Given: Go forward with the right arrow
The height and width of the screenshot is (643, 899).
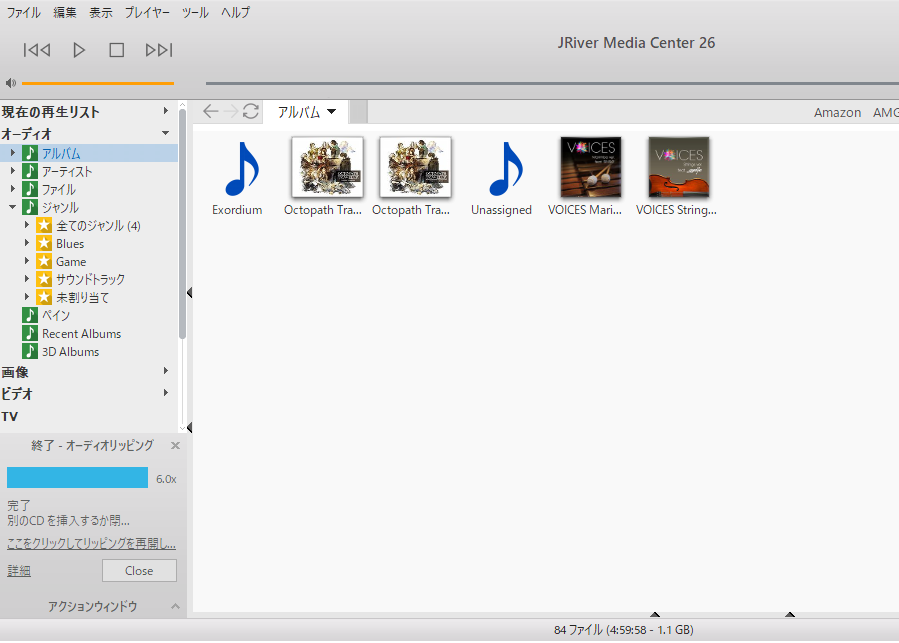Looking at the screenshot, I should coord(230,111).
